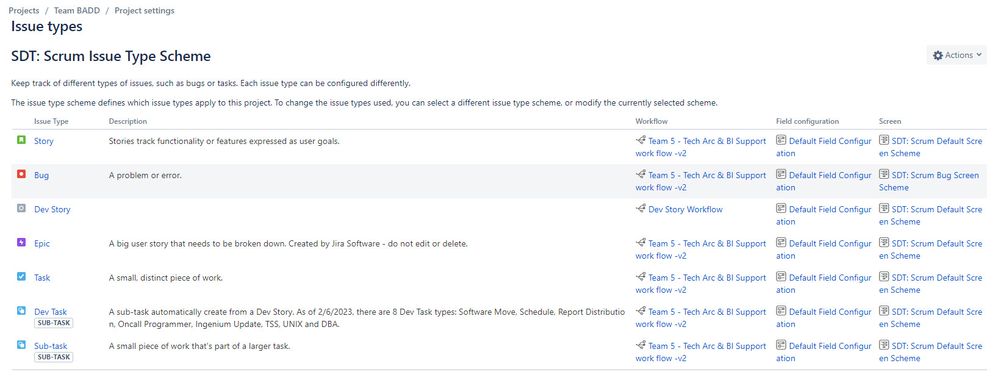
Task: Click the 'A problem or error.' description
Action: point(145,175)
